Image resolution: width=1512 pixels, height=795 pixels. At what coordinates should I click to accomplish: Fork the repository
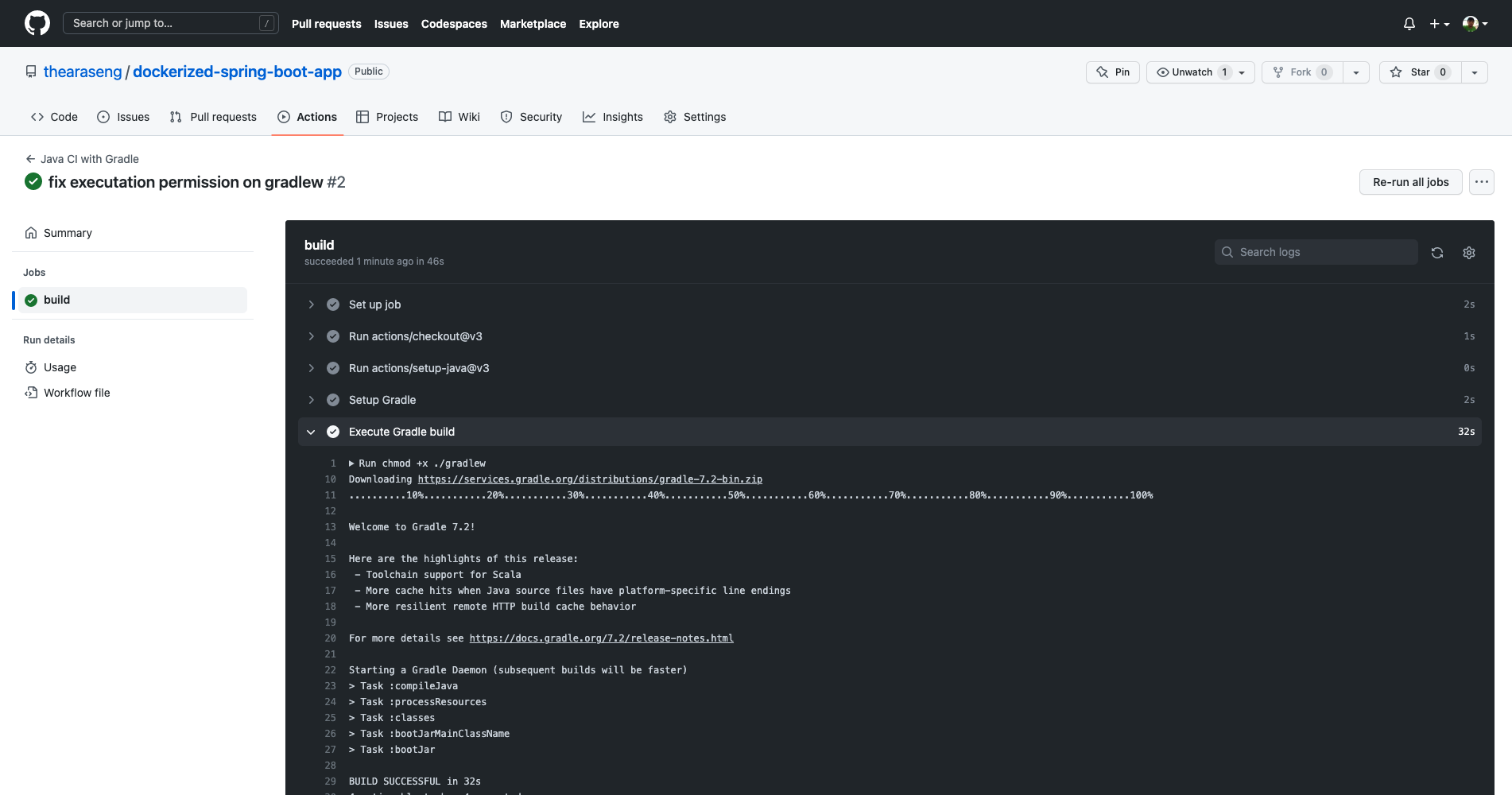1302,72
